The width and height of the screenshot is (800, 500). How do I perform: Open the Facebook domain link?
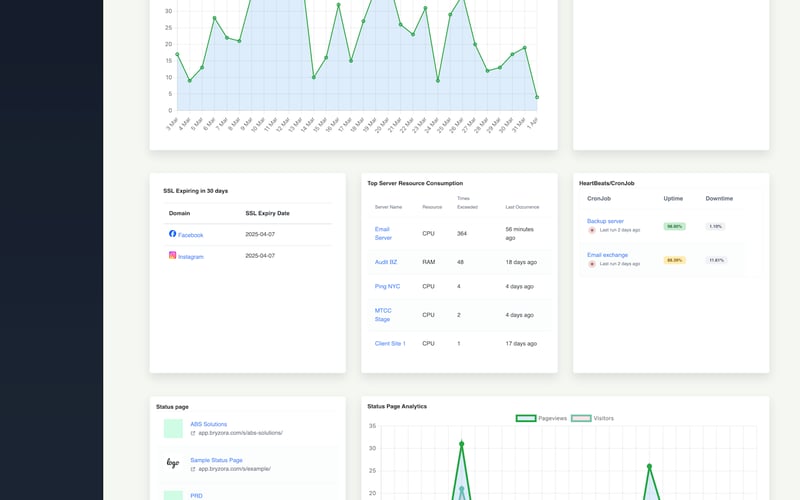(190, 235)
